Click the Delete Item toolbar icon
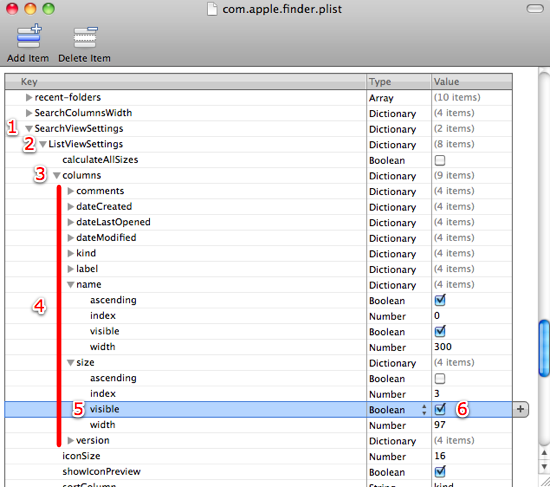550x487 pixels. pyautogui.click(x=85, y=37)
